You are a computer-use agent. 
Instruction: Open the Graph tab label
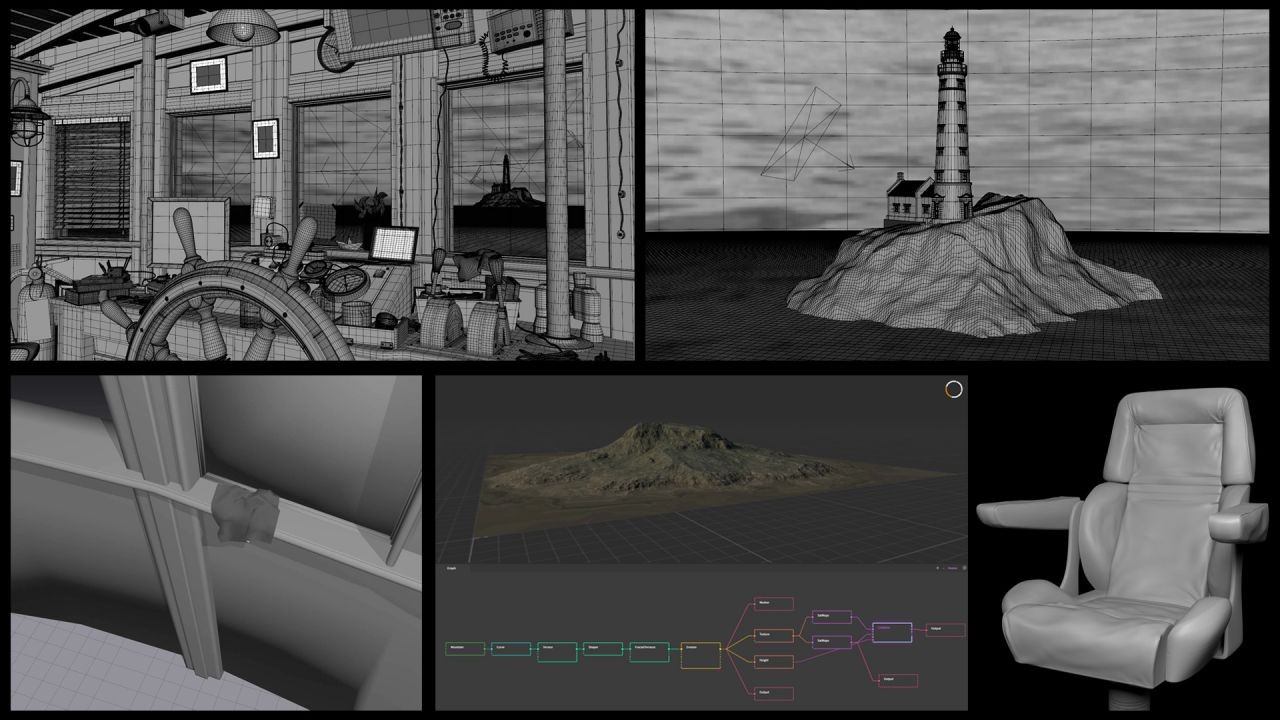pyautogui.click(x=451, y=568)
